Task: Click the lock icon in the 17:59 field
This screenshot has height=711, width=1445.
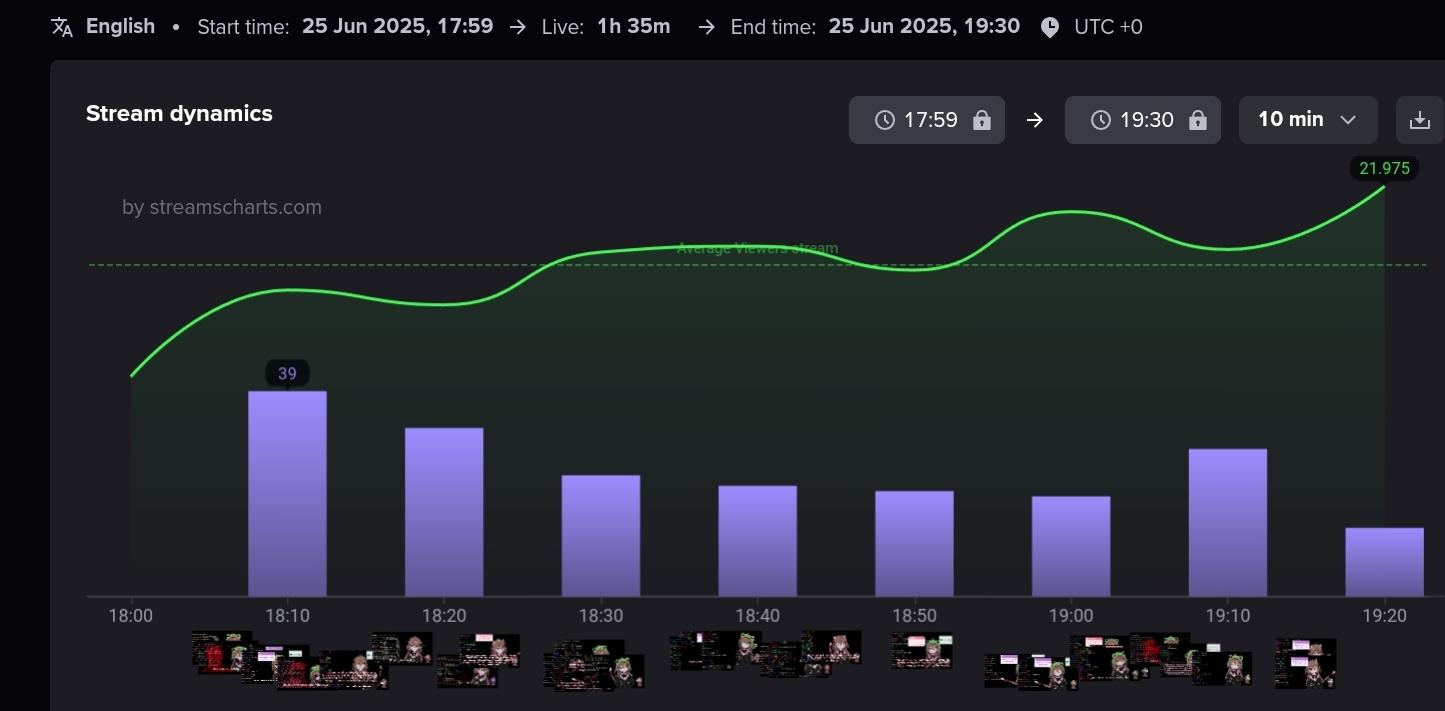Action: pos(982,120)
